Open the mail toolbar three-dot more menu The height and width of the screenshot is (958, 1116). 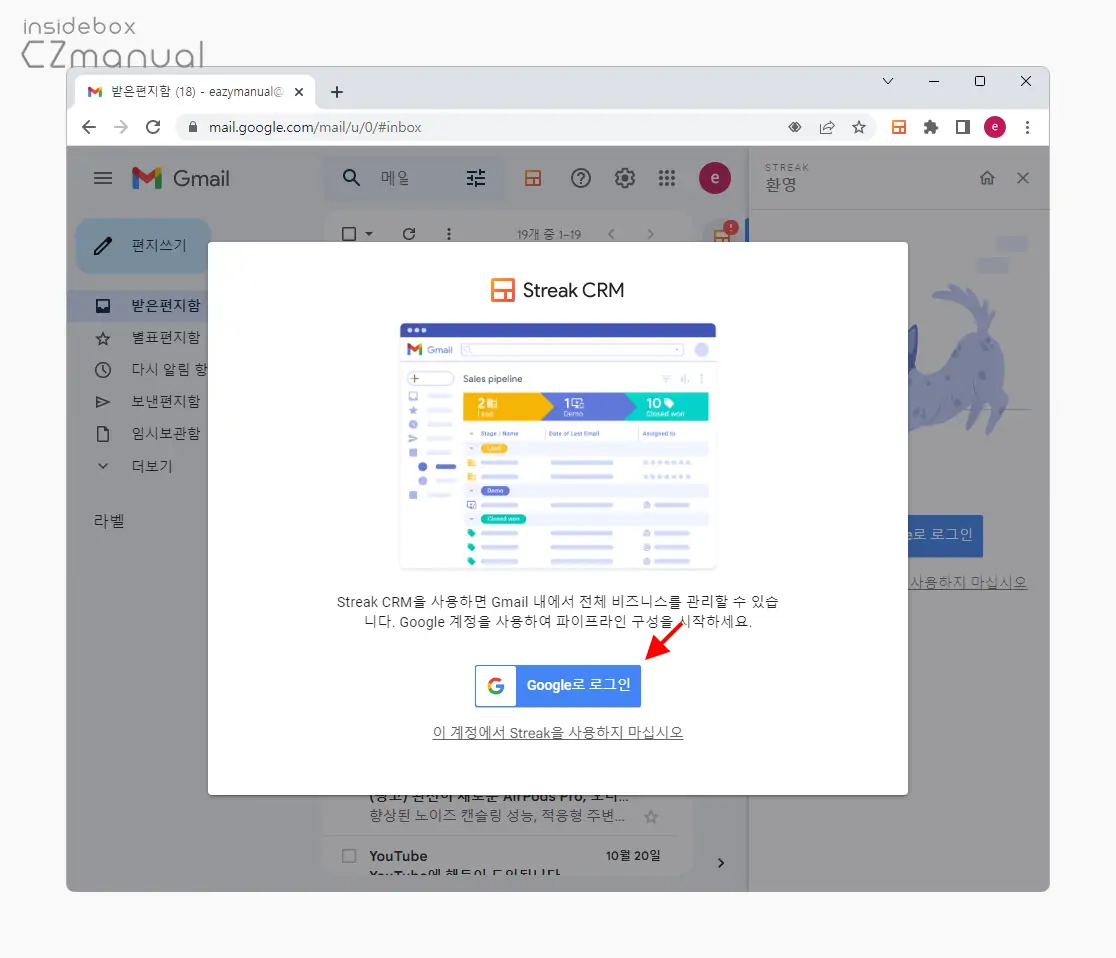pos(448,233)
